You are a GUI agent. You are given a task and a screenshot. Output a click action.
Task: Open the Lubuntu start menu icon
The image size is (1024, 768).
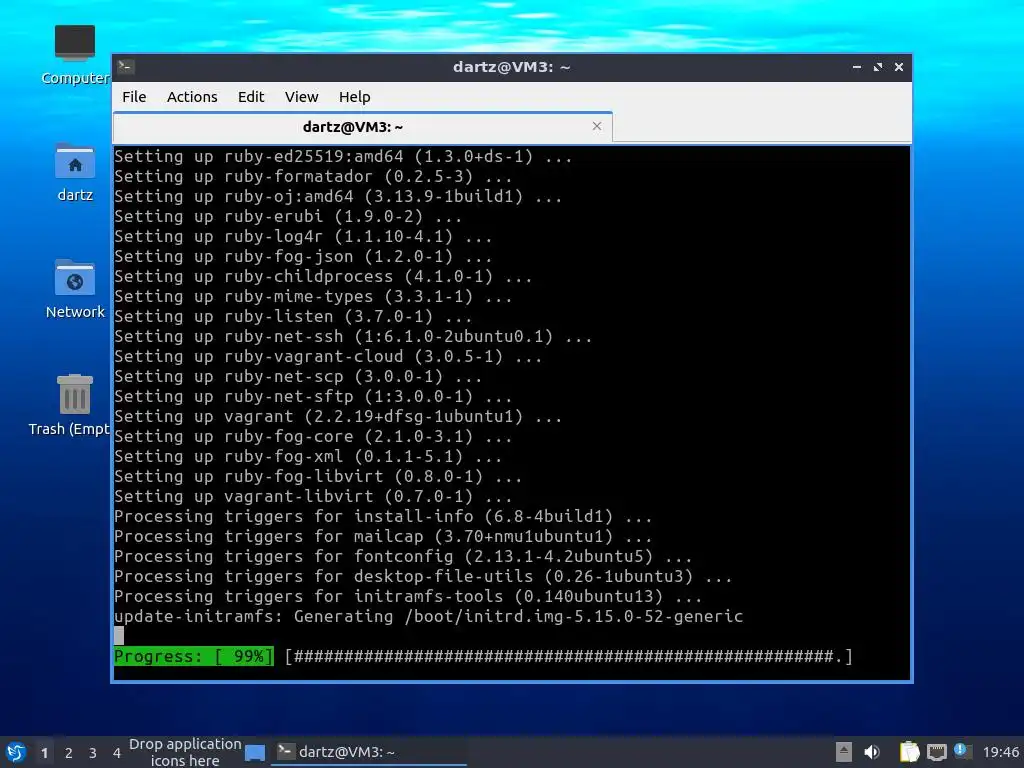16,752
